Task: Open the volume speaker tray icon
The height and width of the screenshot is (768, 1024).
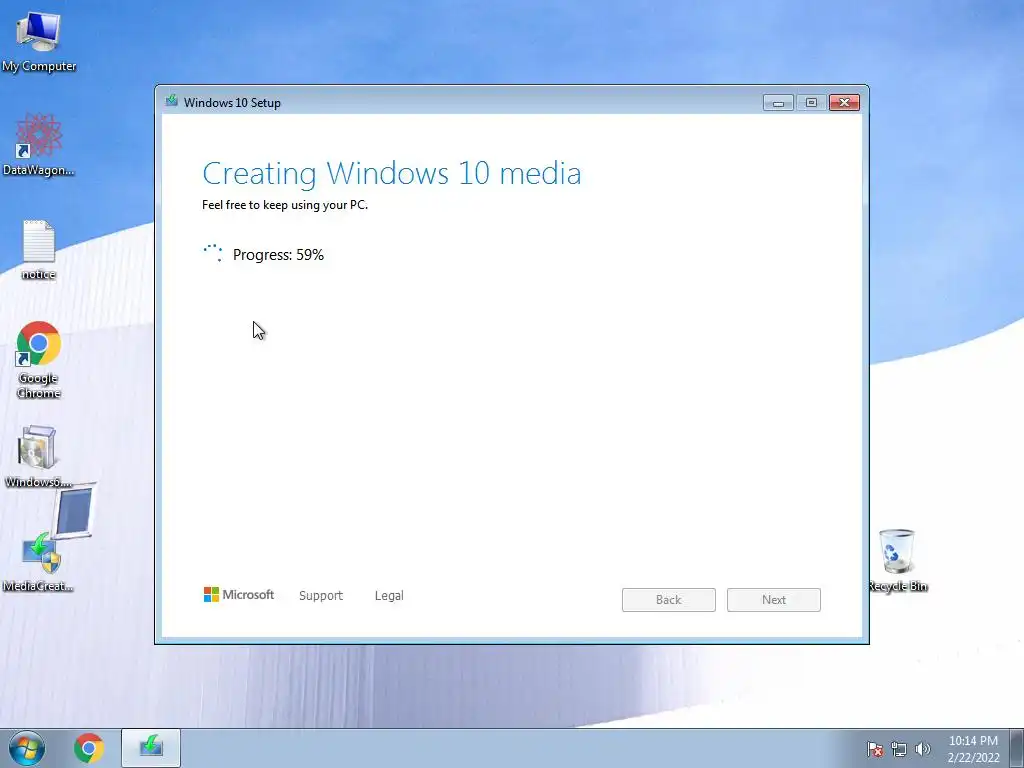Action: click(922, 749)
